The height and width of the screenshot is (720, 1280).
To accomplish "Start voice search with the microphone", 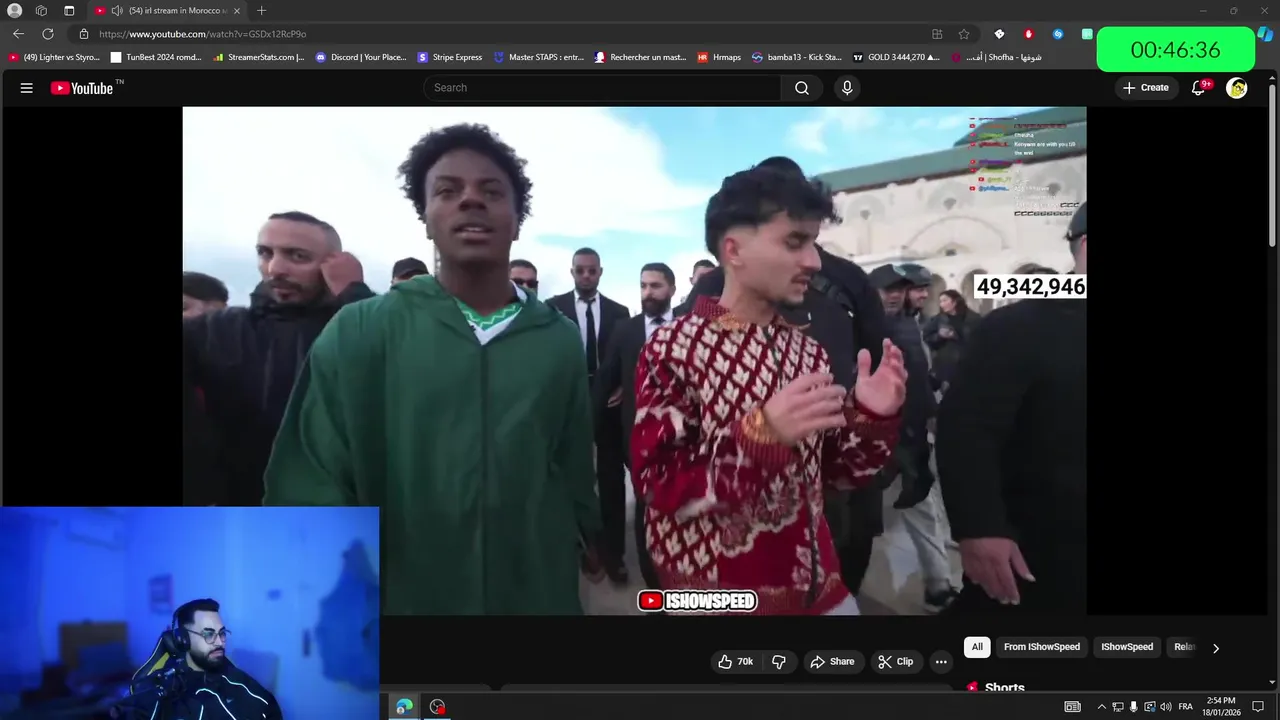I will pos(847,88).
